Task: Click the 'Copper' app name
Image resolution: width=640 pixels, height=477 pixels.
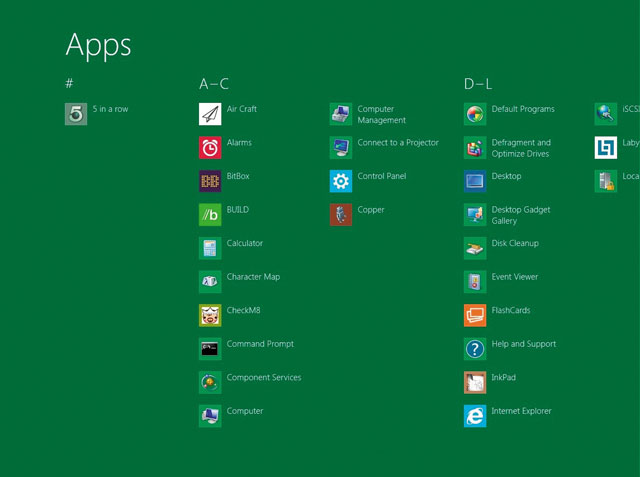Action: (x=371, y=210)
